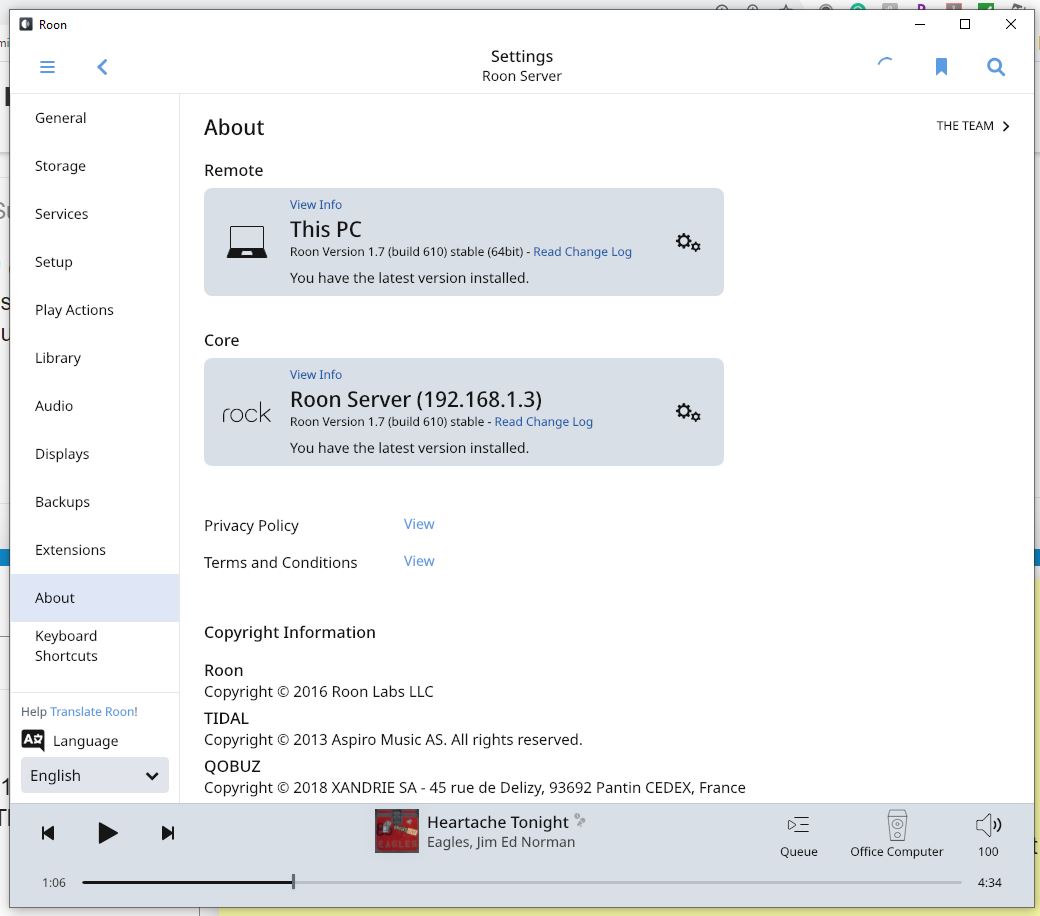Click the total time 4:34
The height and width of the screenshot is (916, 1040).
click(x=990, y=883)
